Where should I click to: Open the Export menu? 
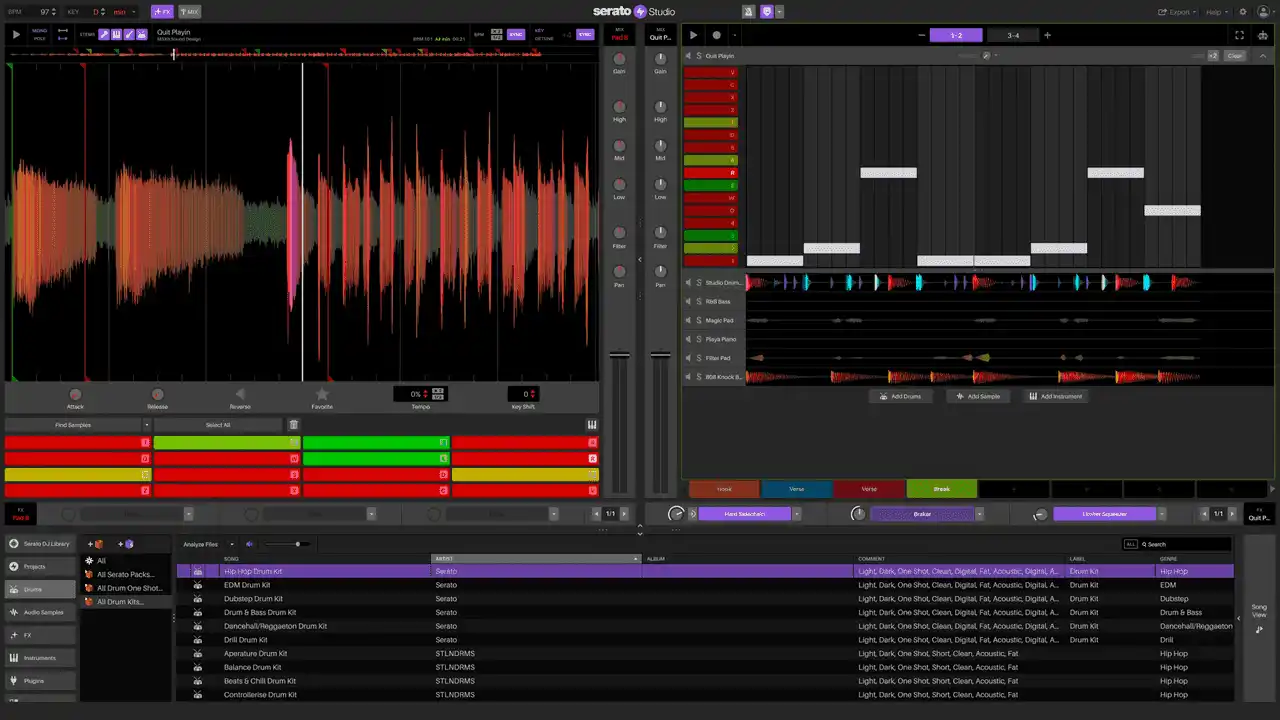[x=1177, y=12]
